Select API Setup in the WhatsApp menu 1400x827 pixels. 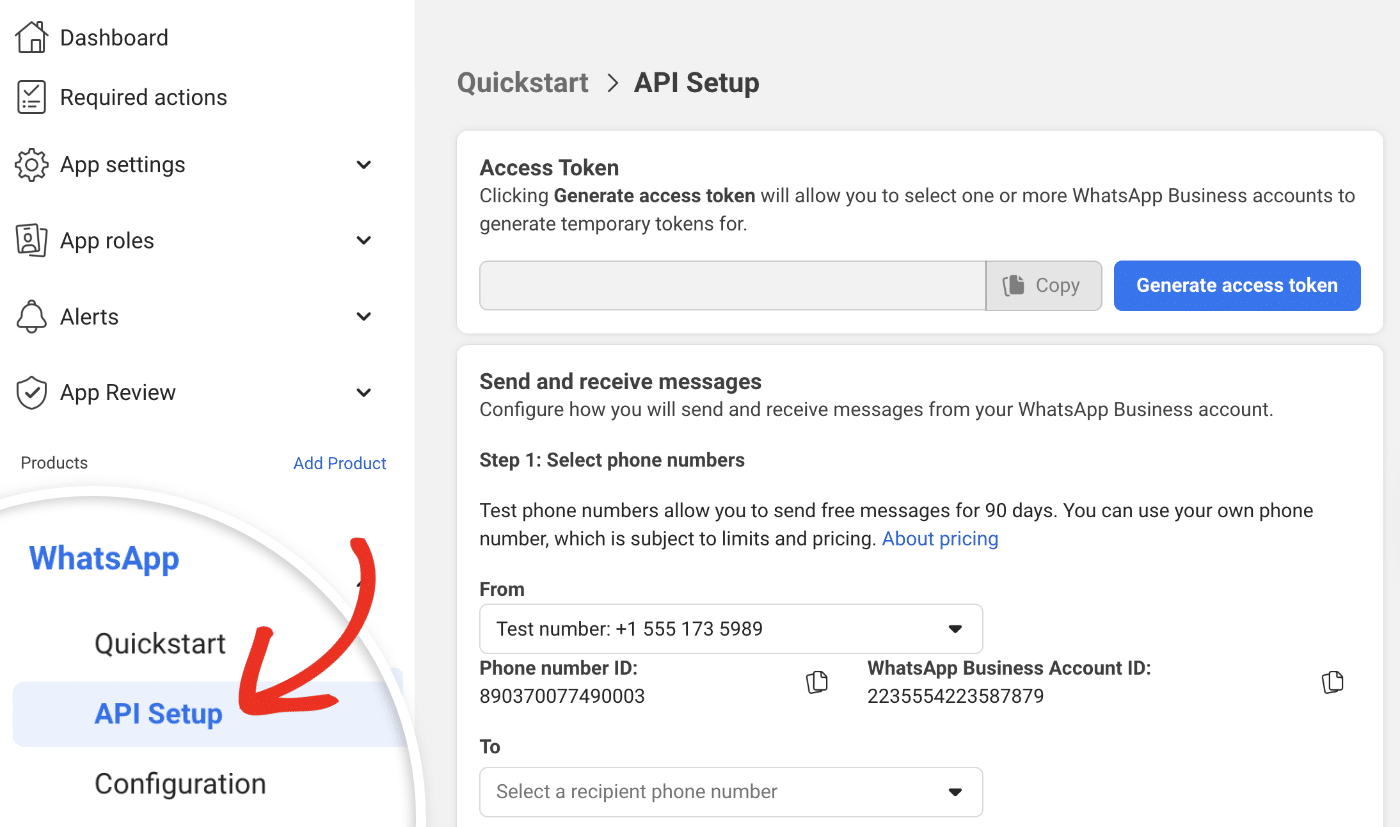click(159, 713)
